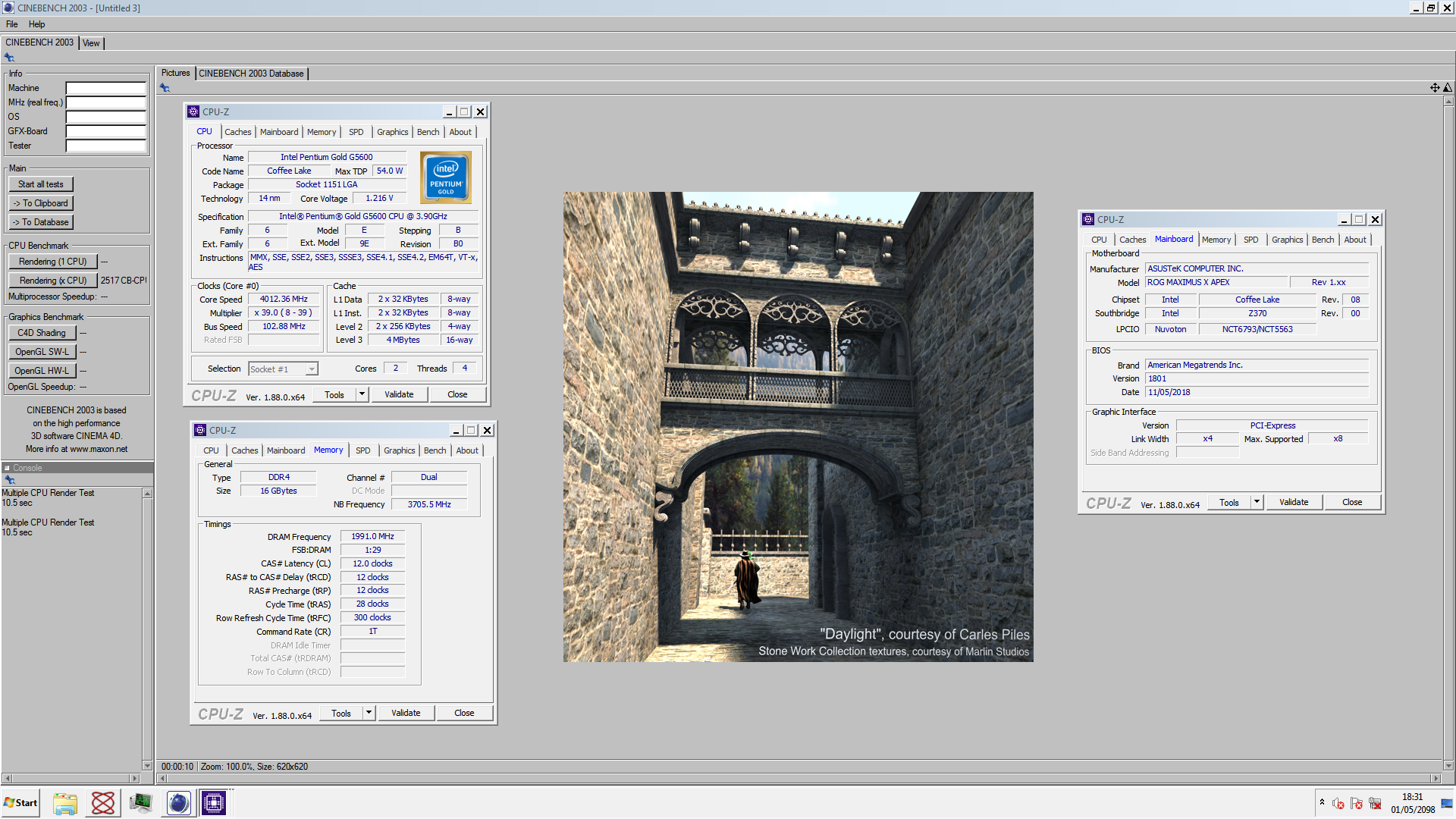
Task: Show hidden tray icons
Action: tap(1322, 802)
